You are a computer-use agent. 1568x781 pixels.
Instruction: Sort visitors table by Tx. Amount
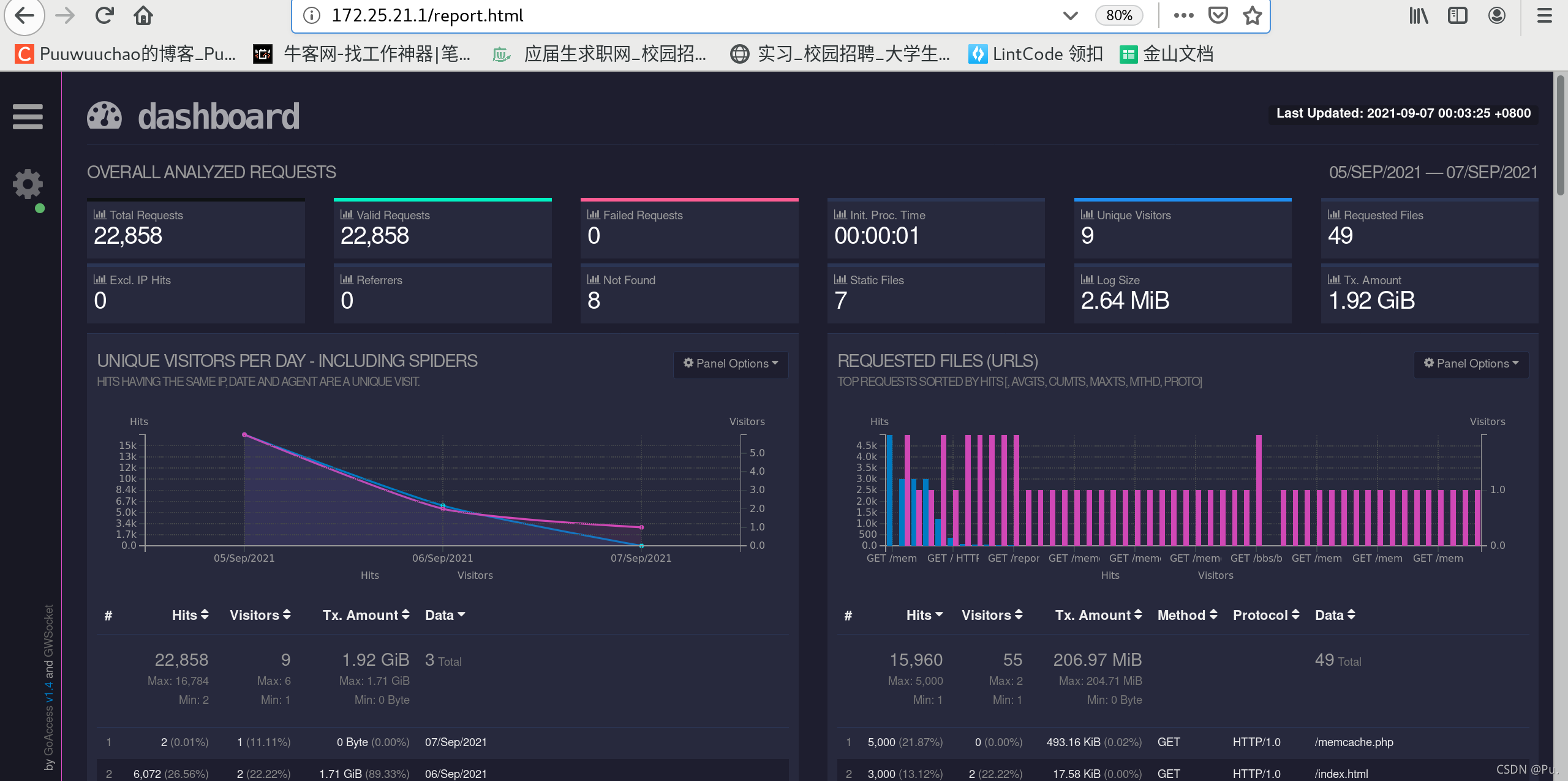tap(366, 615)
